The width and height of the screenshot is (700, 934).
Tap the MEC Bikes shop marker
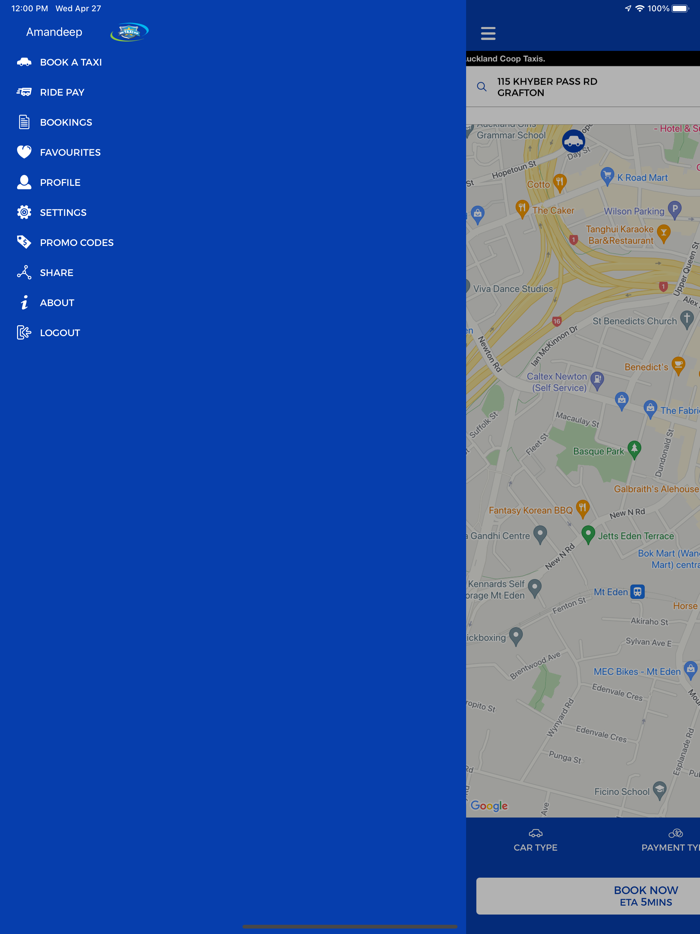coord(690,671)
